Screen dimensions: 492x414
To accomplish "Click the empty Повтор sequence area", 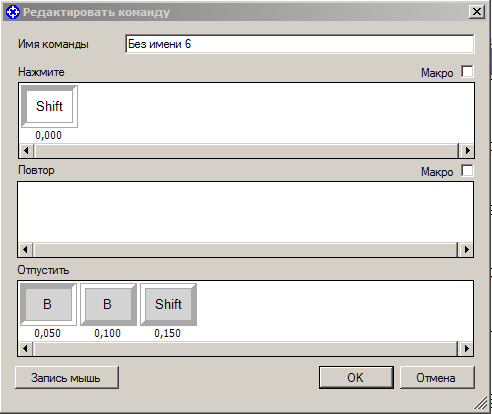I will point(245,212).
